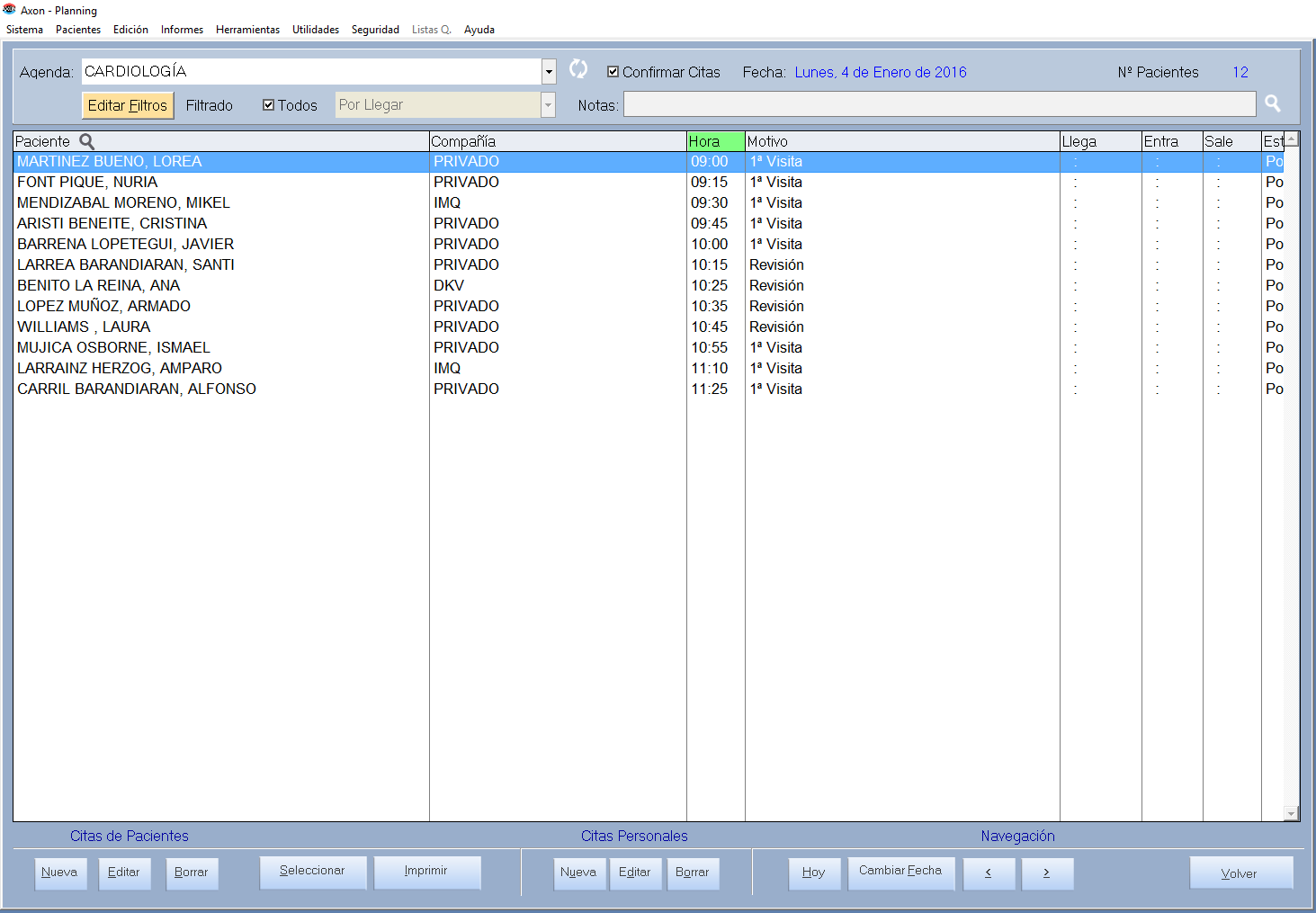Go to next day arrow button

coord(1047,873)
